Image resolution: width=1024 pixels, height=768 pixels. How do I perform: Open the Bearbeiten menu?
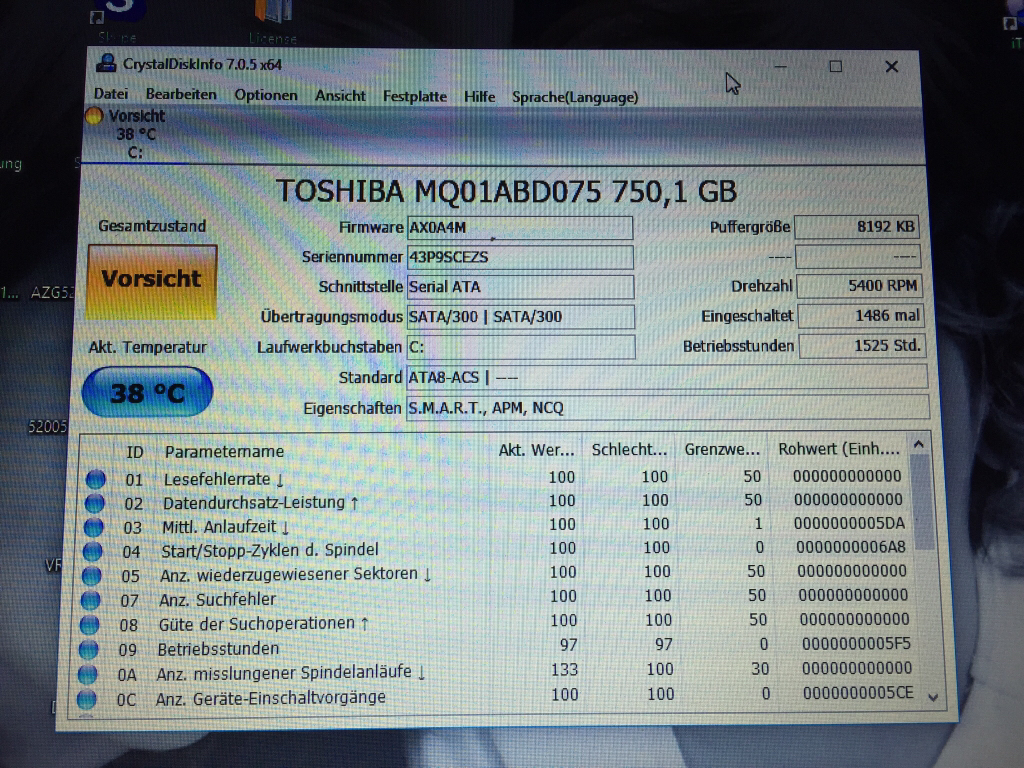pyautogui.click(x=181, y=95)
